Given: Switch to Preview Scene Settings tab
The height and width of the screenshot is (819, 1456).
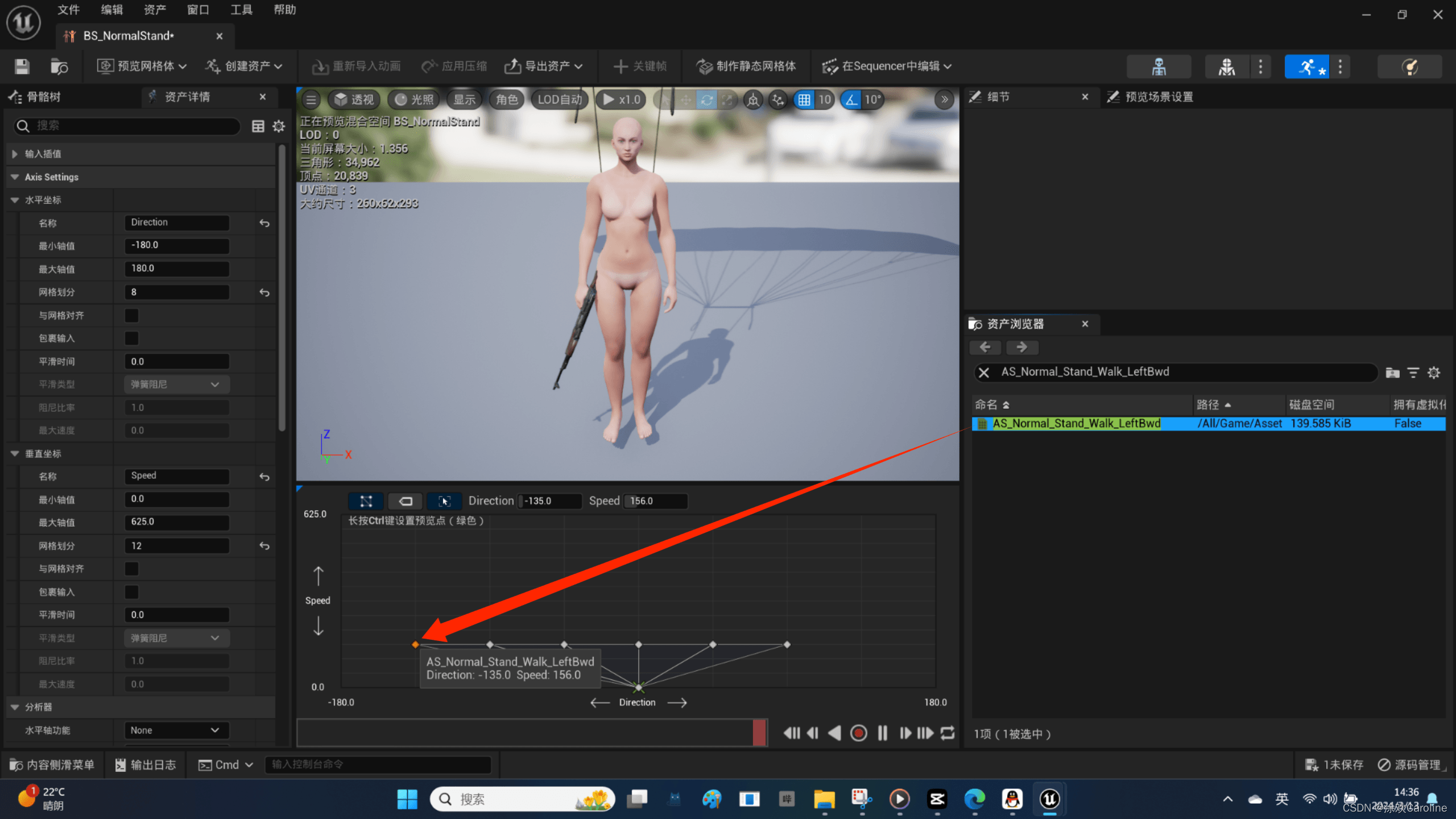Looking at the screenshot, I should [1150, 97].
